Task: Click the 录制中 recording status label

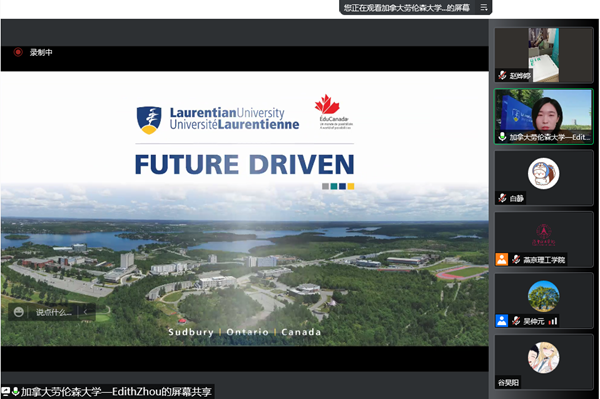Action: 41,52
